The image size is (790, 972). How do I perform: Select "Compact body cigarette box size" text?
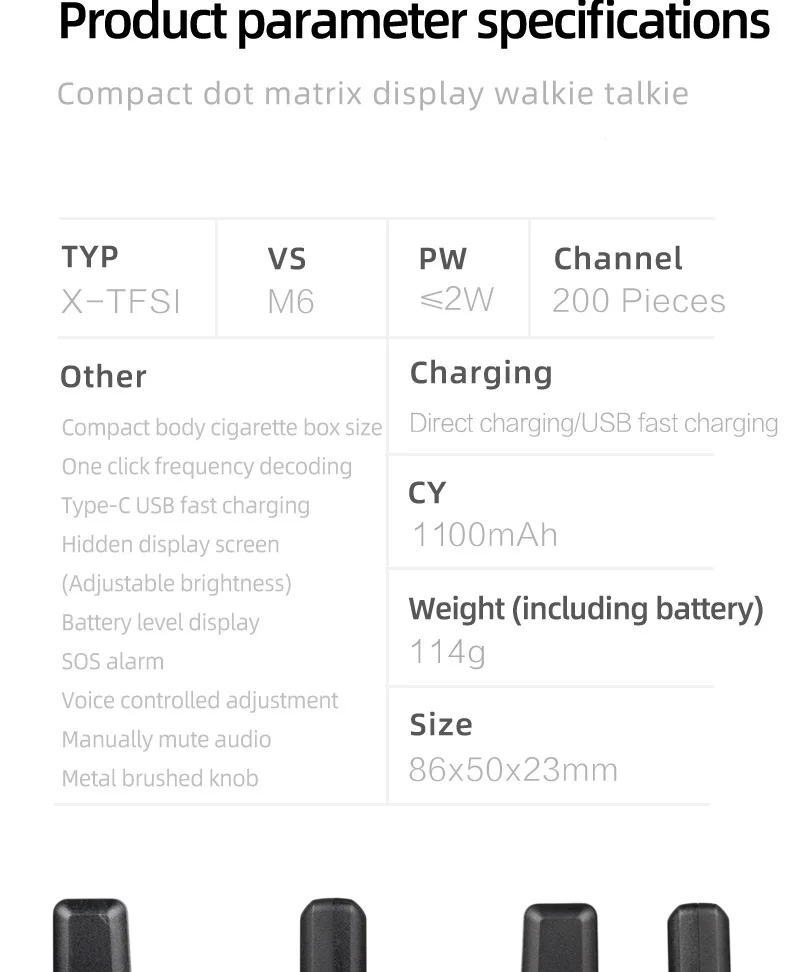pos(222,428)
